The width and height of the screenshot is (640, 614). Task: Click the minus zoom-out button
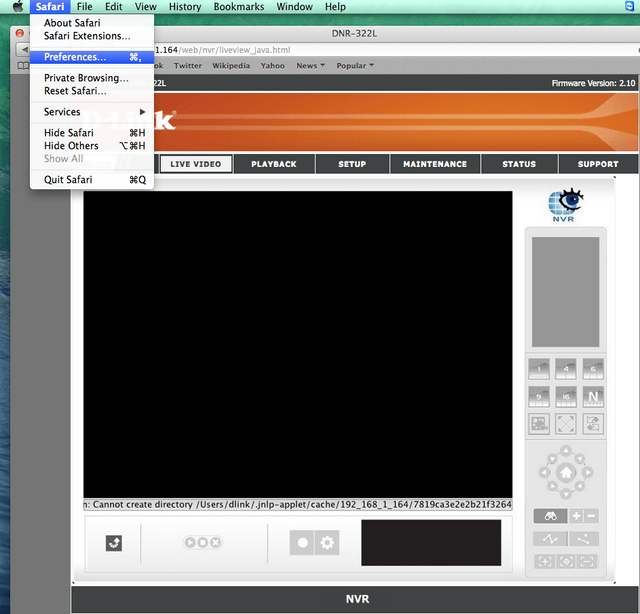point(591,516)
